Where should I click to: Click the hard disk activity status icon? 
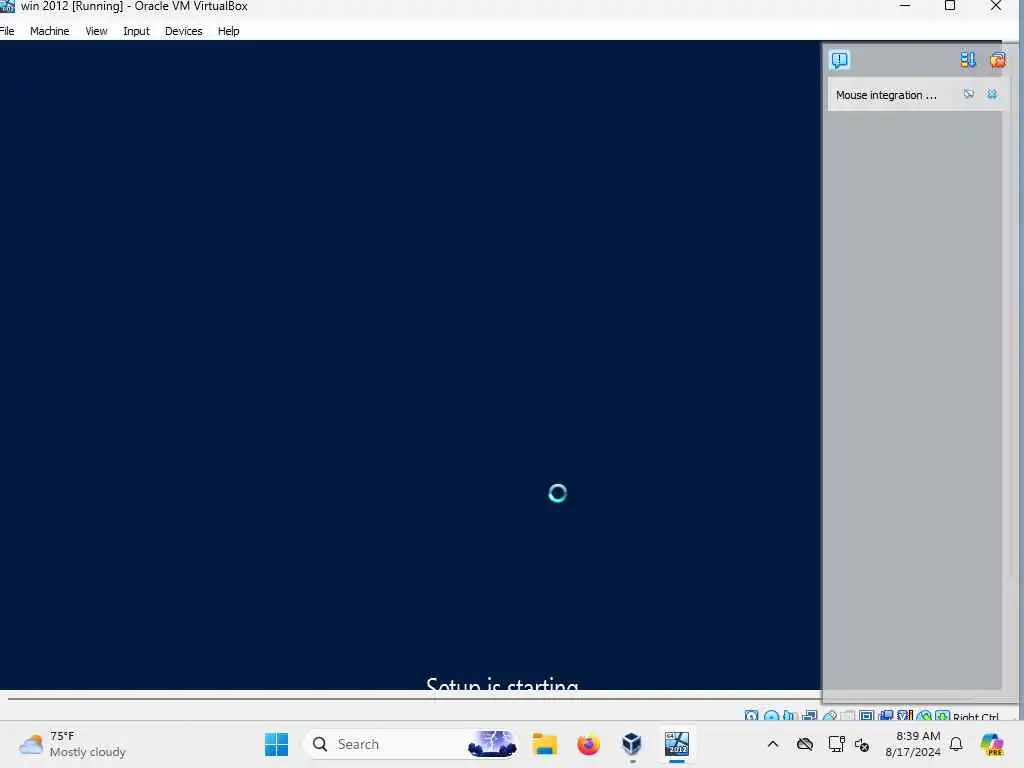tap(752, 716)
